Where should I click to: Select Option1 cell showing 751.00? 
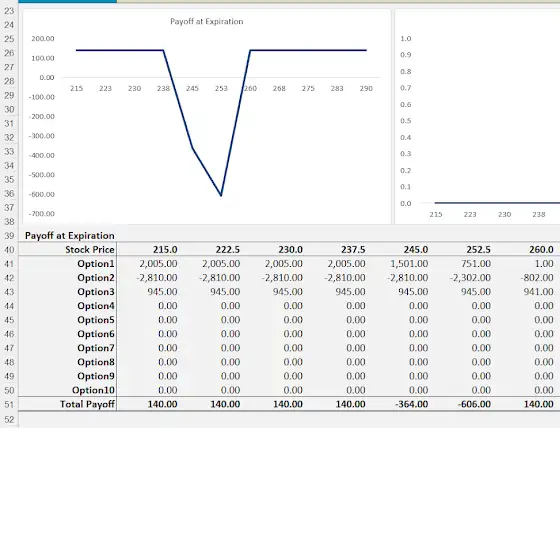pos(476,264)
